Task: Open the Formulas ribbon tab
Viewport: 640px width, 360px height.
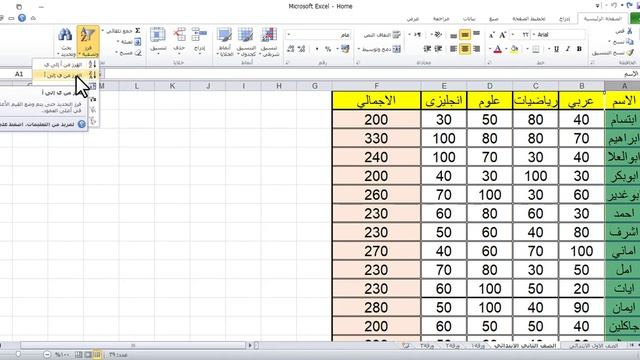Action: 494,19
